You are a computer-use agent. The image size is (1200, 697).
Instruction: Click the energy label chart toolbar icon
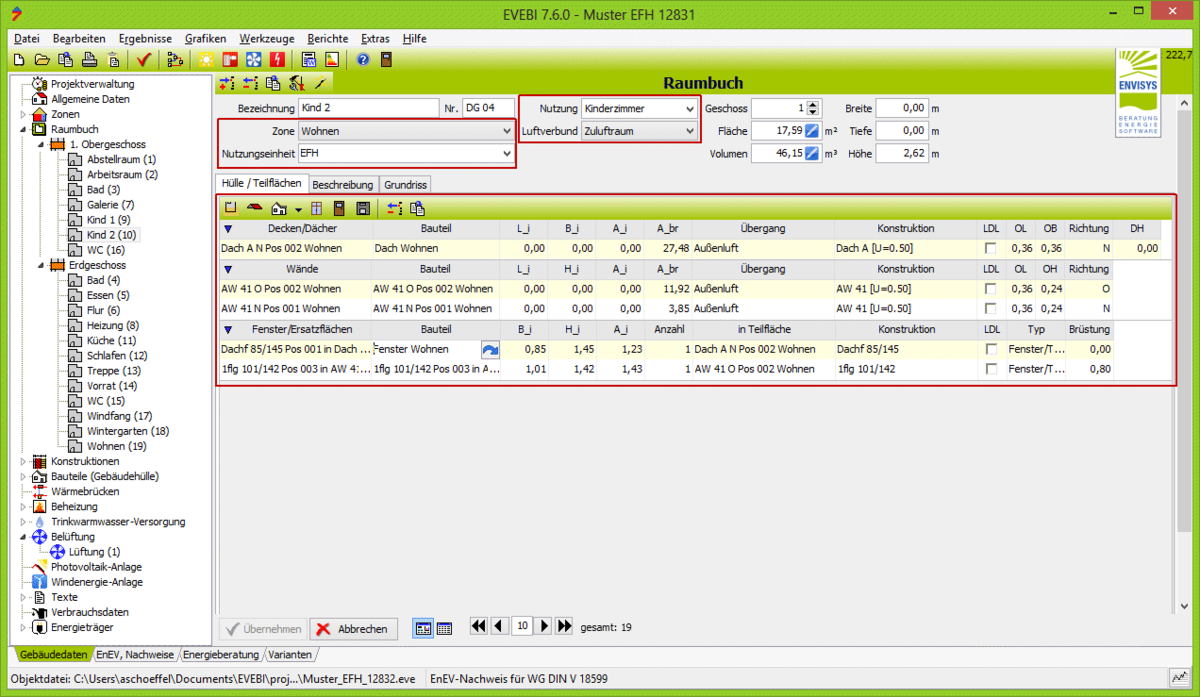click(x=332, y=60)
